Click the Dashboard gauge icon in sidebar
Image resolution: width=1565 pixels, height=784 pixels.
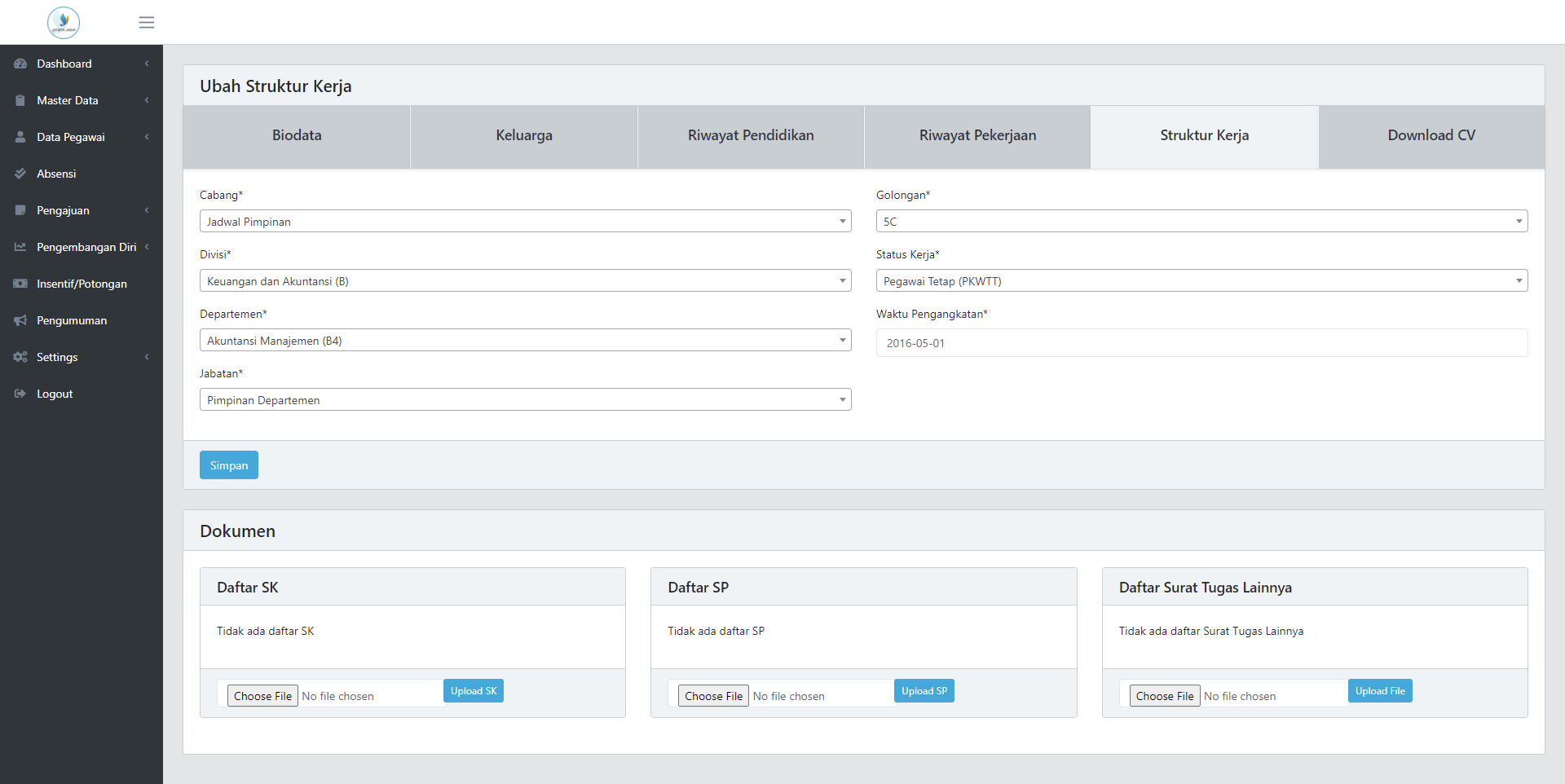(20, 64)
